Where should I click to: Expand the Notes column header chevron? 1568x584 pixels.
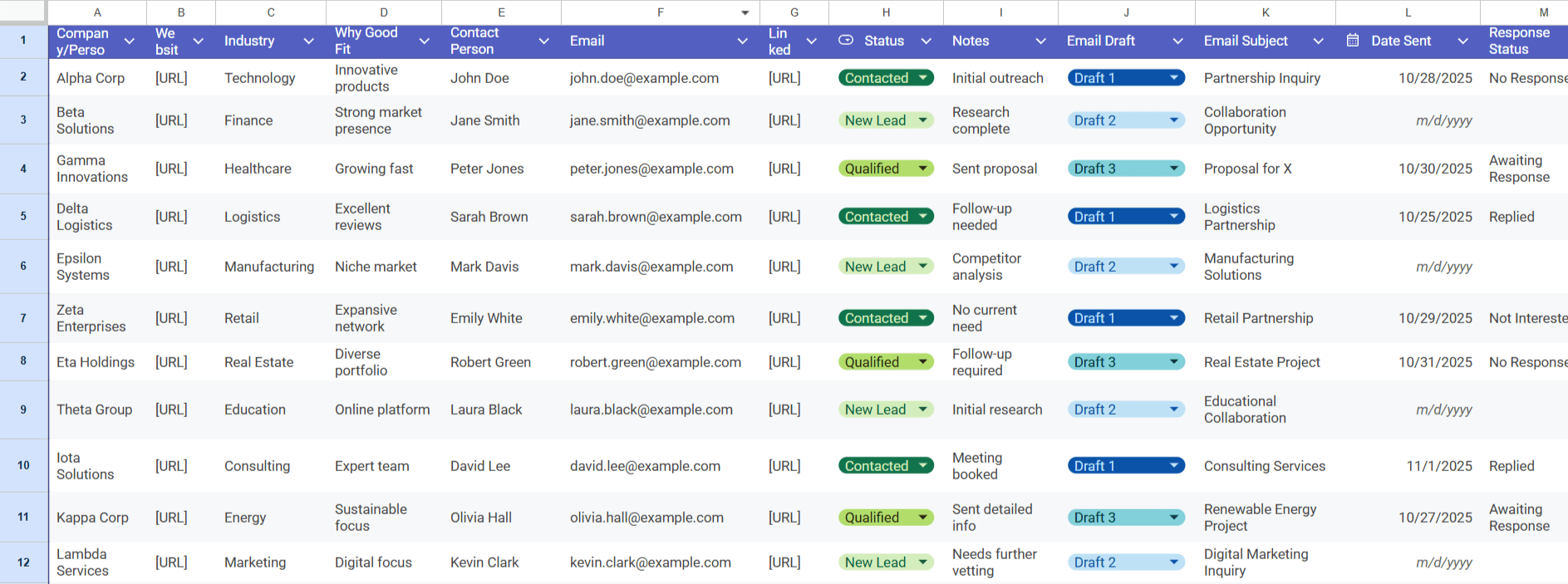(x=1040, y=41)
